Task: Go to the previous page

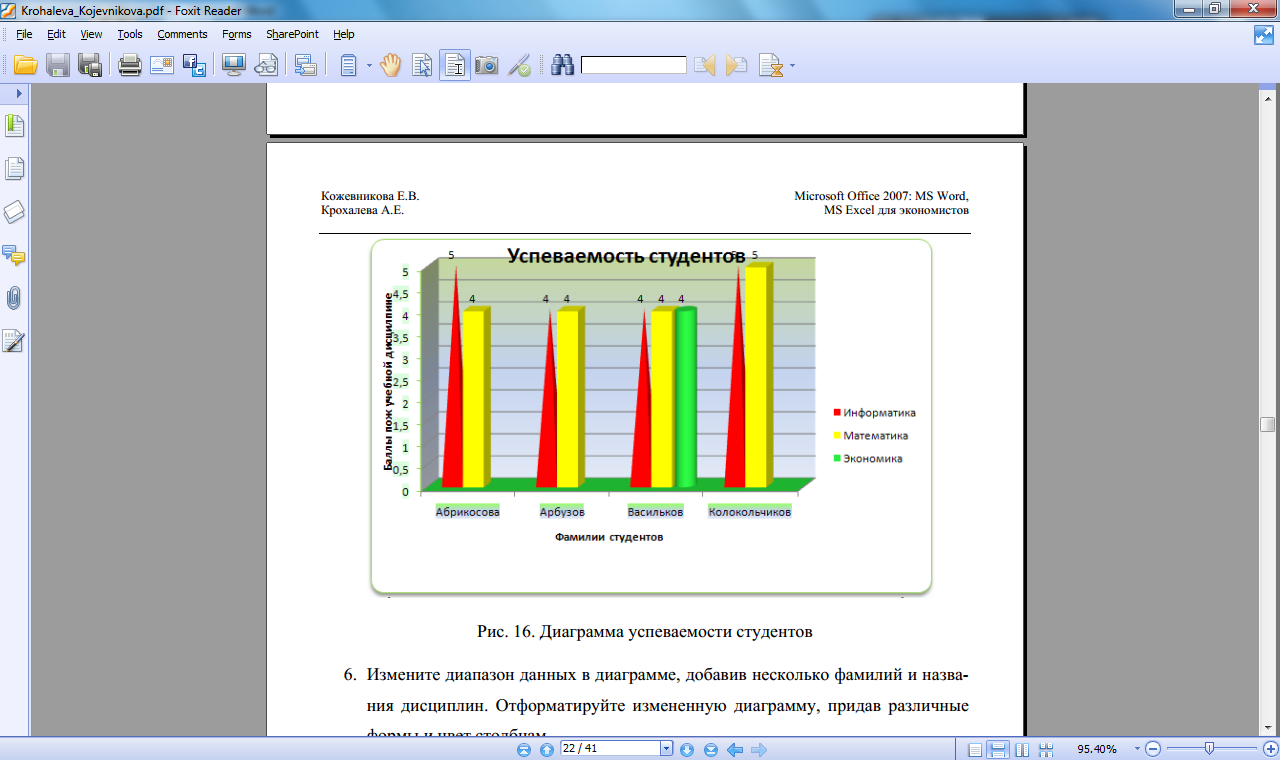Action: [546, 749]
